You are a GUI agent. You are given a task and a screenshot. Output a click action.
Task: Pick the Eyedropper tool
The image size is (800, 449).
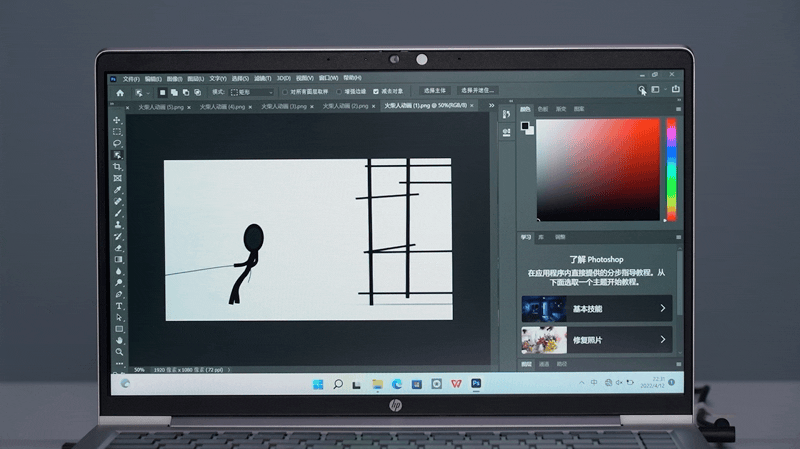[x=118, y=190]
